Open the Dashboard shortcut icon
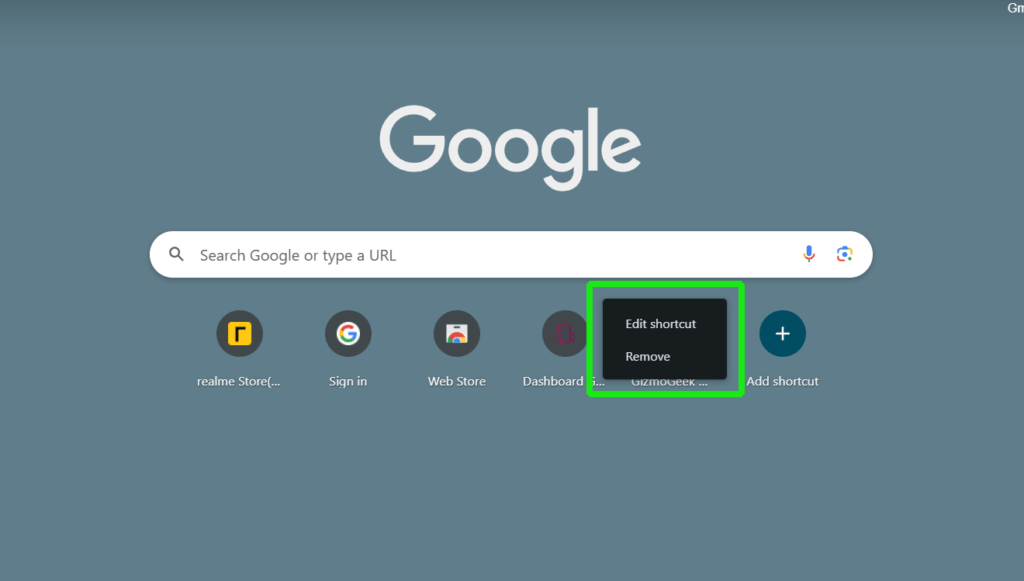This screenshot has width=1024, height=581. [565, 334]
